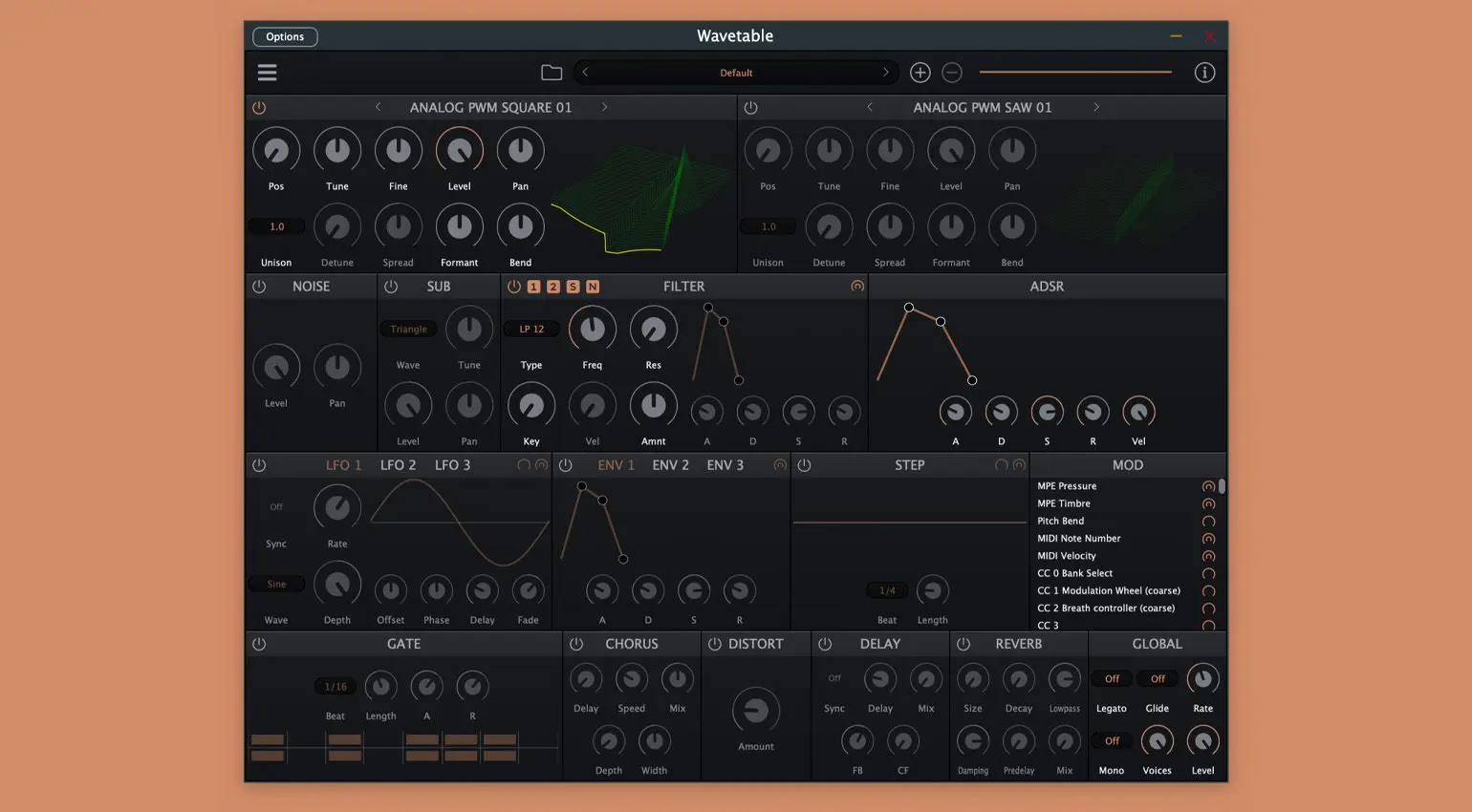Click the minus icon to remove preset

952,73
